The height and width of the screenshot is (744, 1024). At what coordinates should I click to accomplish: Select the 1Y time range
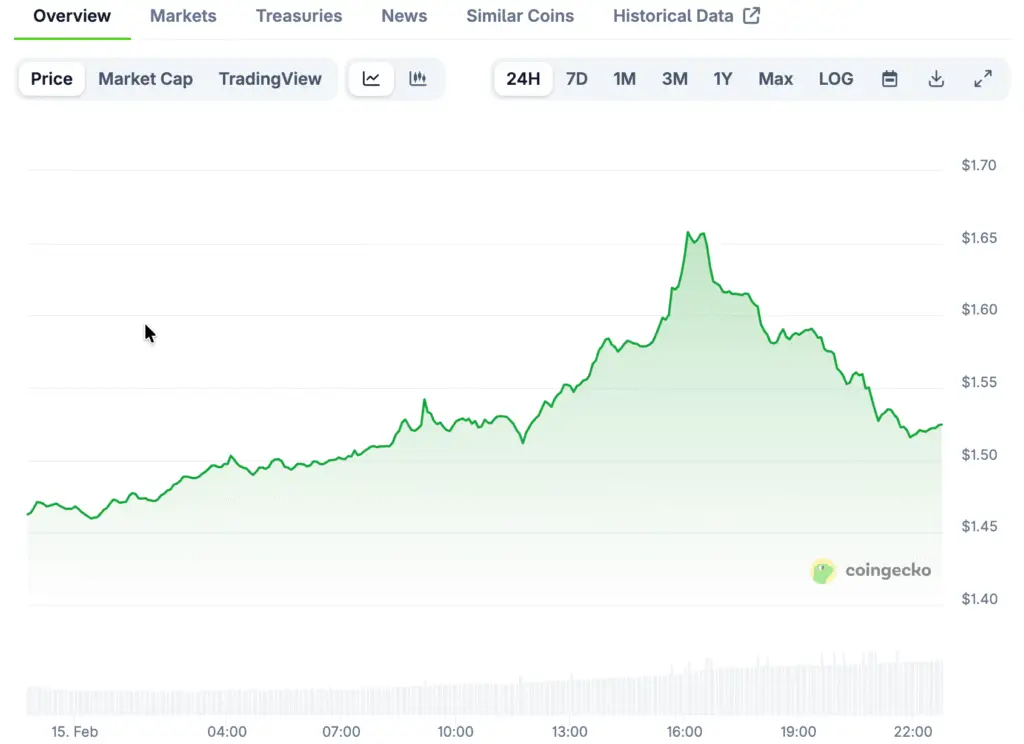coord(723,79)
